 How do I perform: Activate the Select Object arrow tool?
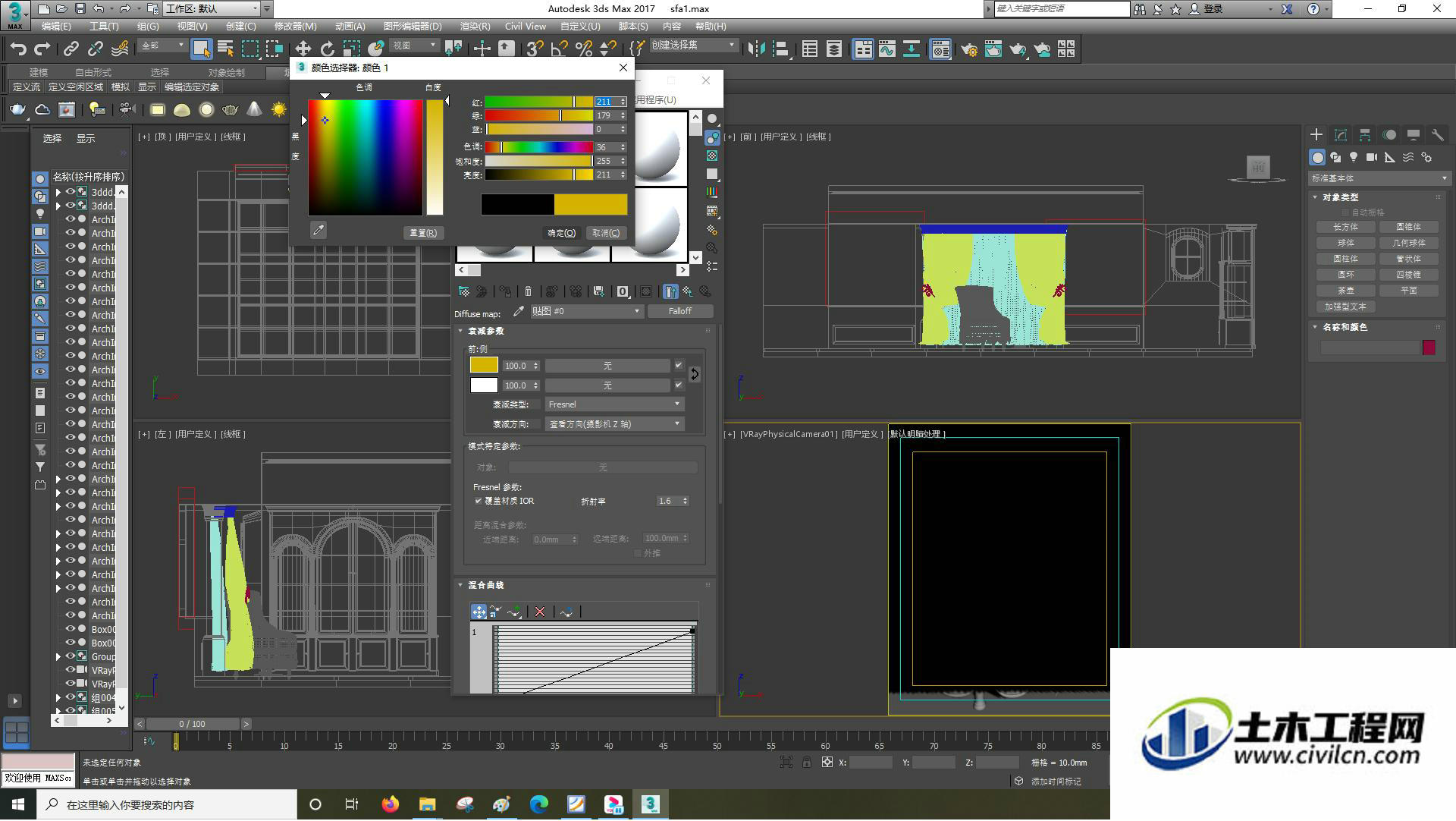pos(200,49)
